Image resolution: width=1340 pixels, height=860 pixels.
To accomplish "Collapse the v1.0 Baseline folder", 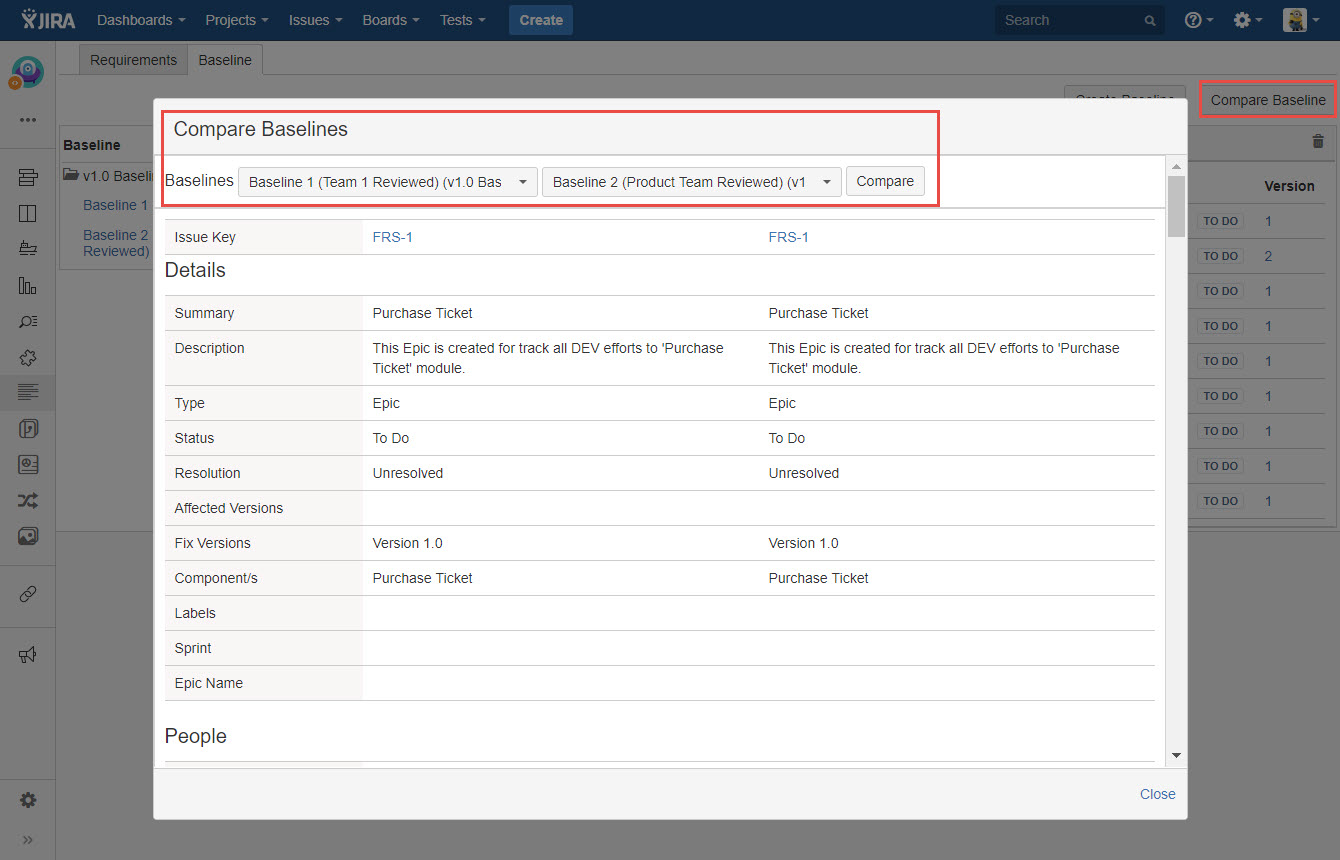I will (x=71, y=175).
